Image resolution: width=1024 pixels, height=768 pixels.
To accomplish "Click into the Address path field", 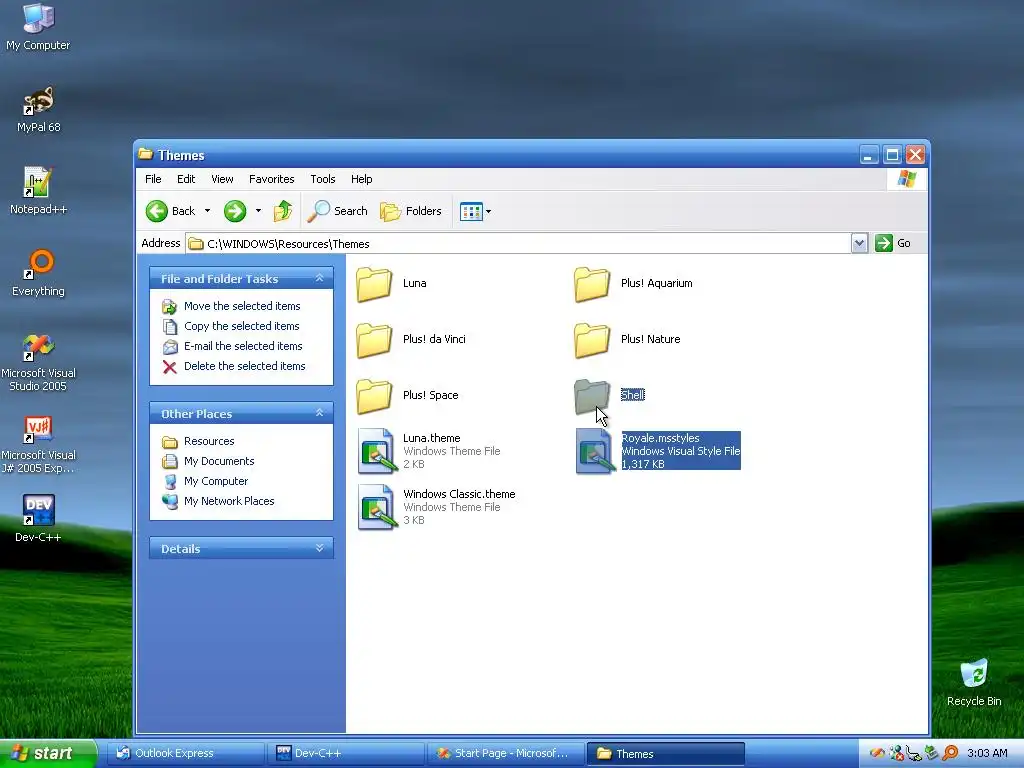I will click(519, 244).
